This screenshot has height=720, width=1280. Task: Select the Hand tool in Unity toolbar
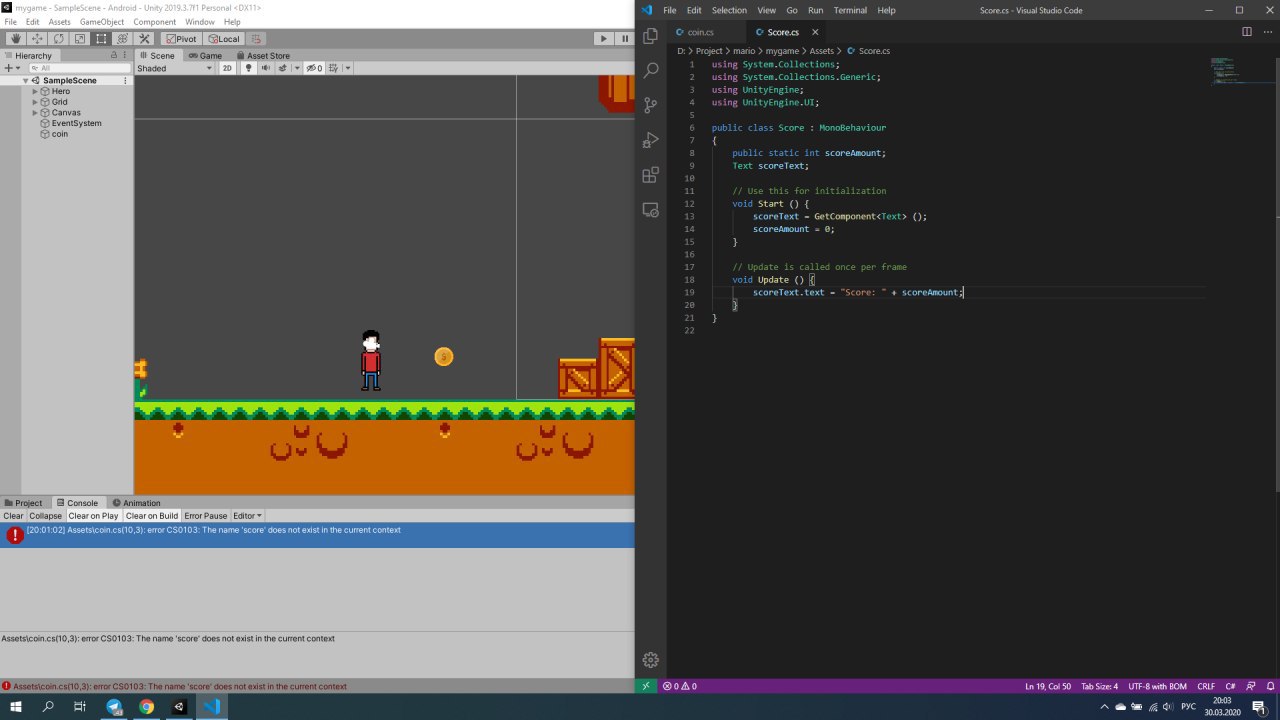[x=16, y=39]
